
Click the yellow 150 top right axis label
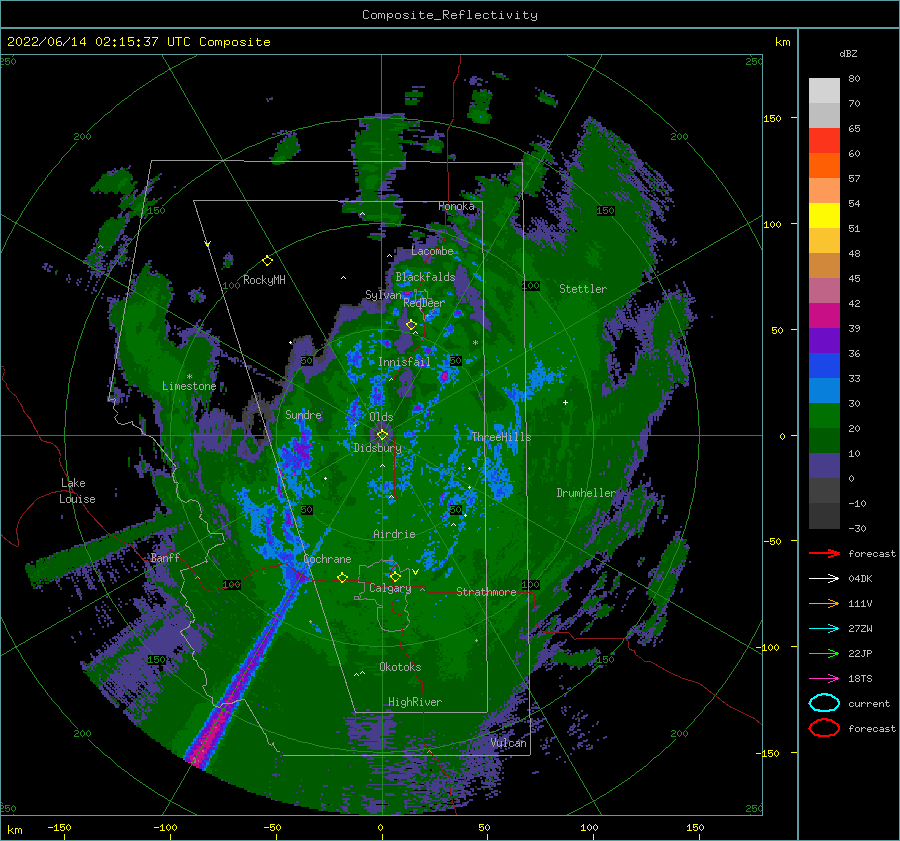772,118
